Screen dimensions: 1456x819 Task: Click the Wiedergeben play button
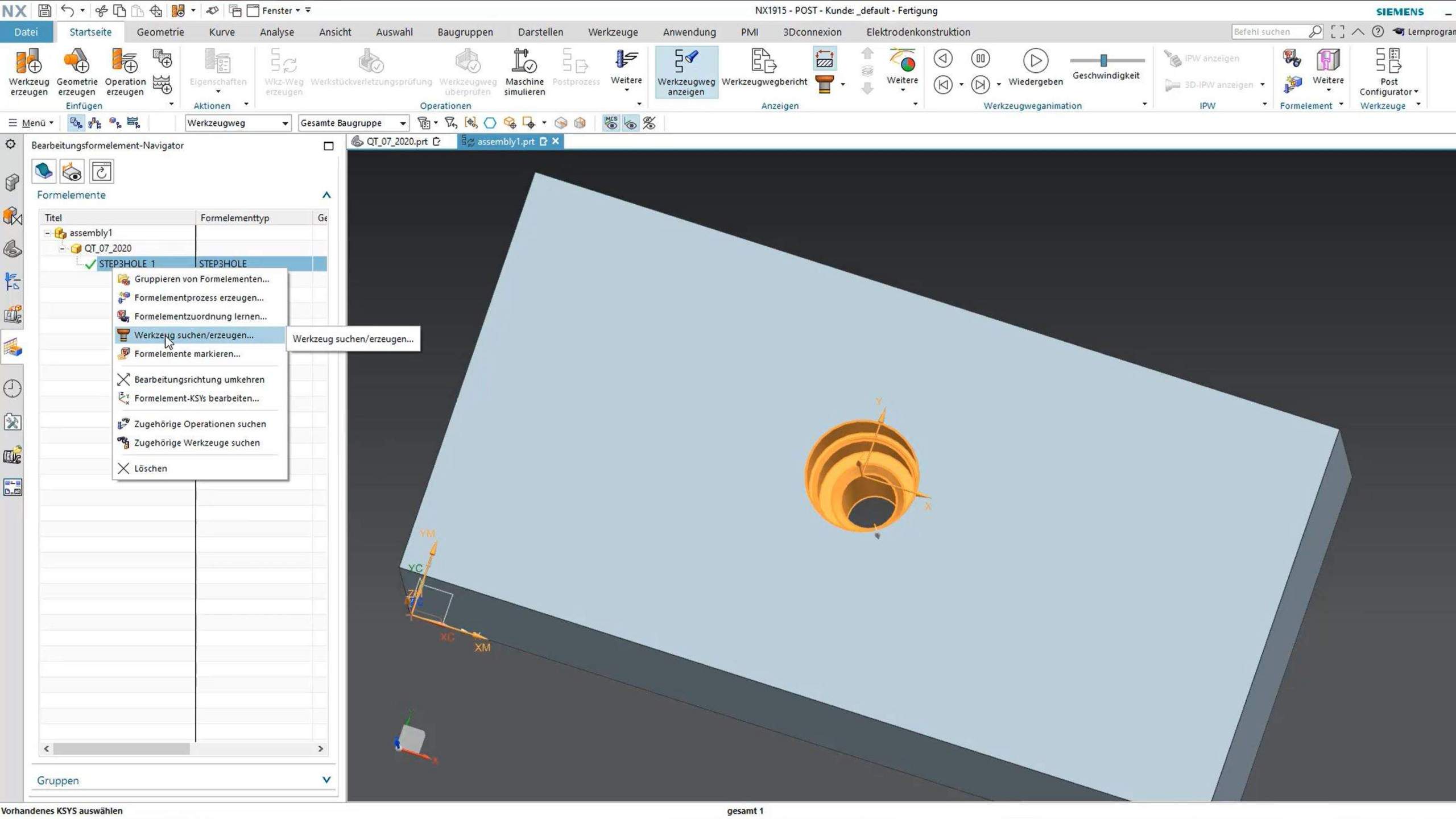[x=1035, y=68]
